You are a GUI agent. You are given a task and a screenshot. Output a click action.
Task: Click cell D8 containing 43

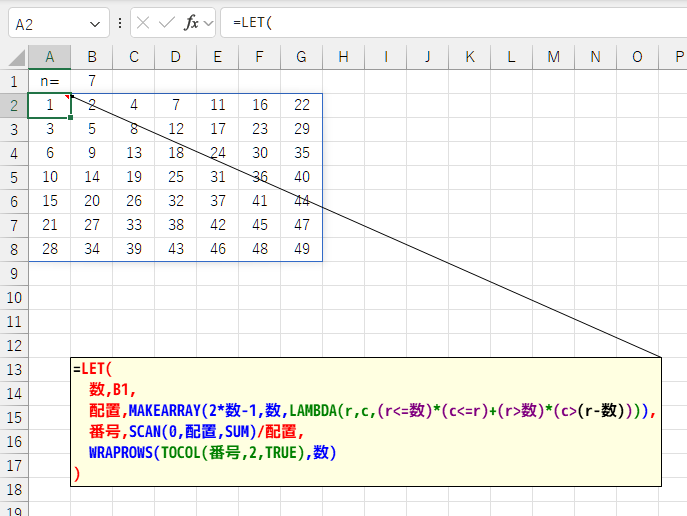pyautogui.click(x=176, y=250)
